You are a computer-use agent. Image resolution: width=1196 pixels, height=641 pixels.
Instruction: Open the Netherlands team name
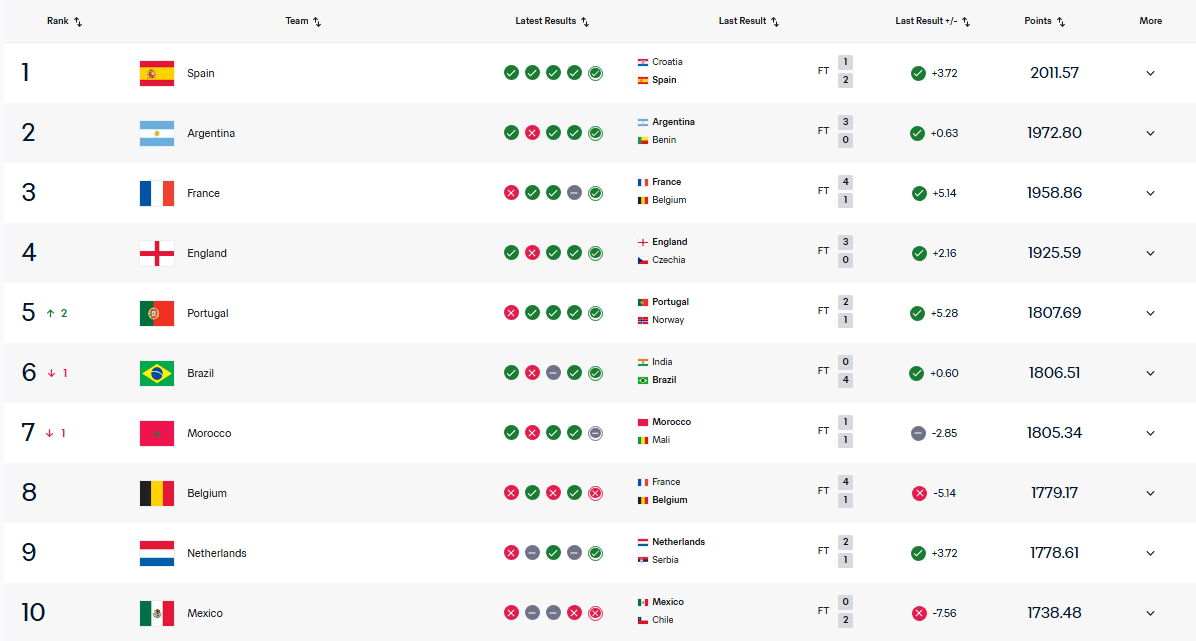click(217, 553)
